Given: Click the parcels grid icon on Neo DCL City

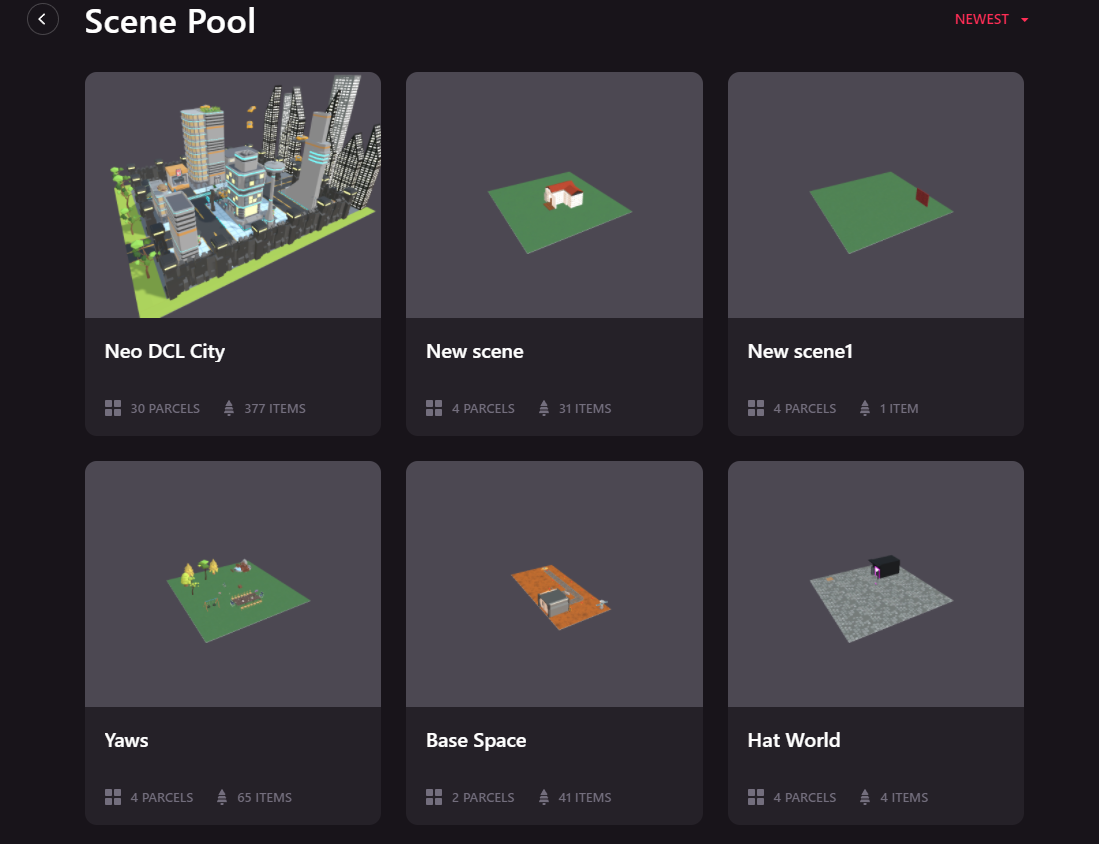Looking at the screenshot, I should coord(113,408).
